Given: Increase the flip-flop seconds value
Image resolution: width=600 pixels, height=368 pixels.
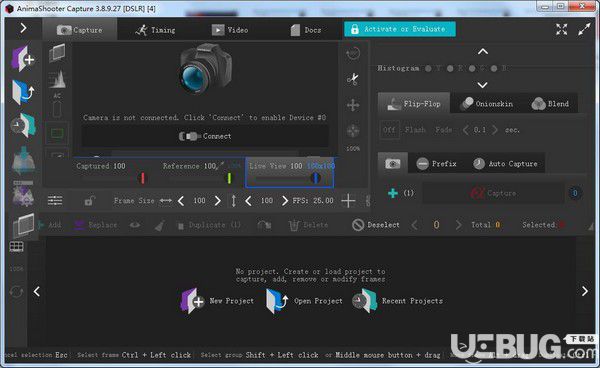Looking at the screenshot, I should tap(494, 130).
